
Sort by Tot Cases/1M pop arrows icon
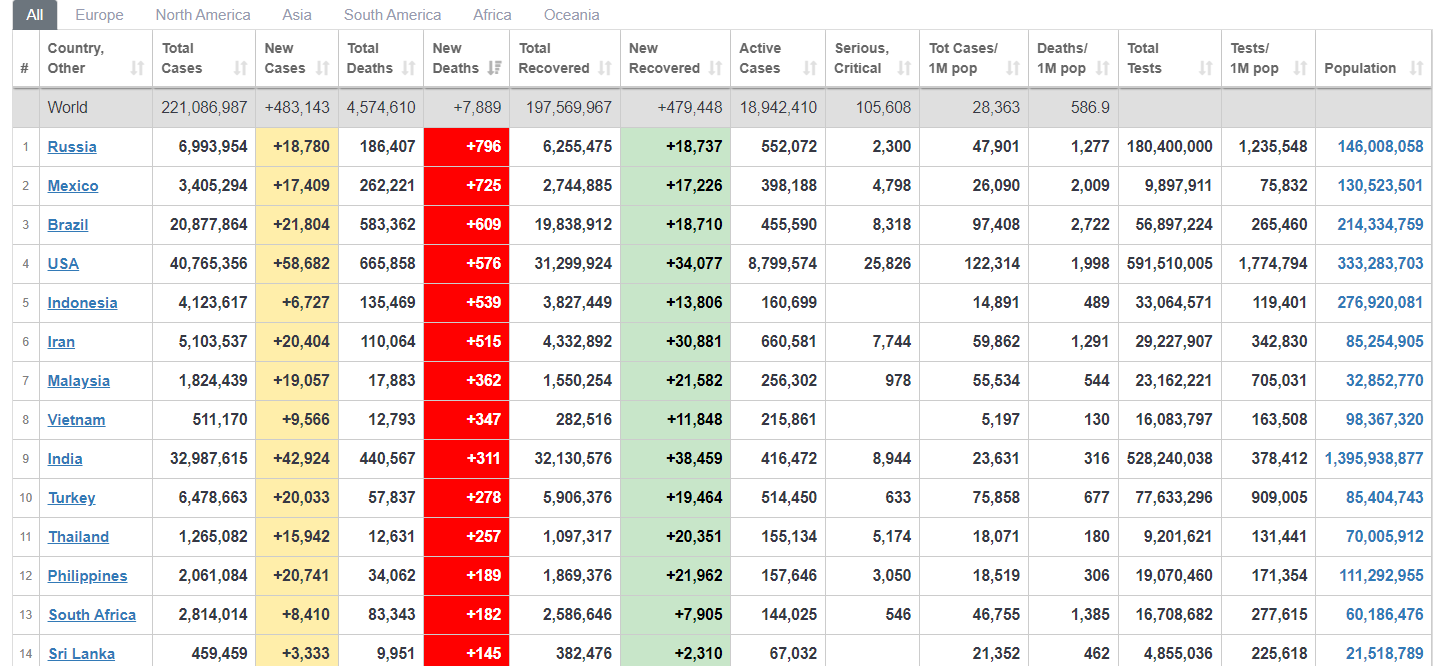point(1013,69)
